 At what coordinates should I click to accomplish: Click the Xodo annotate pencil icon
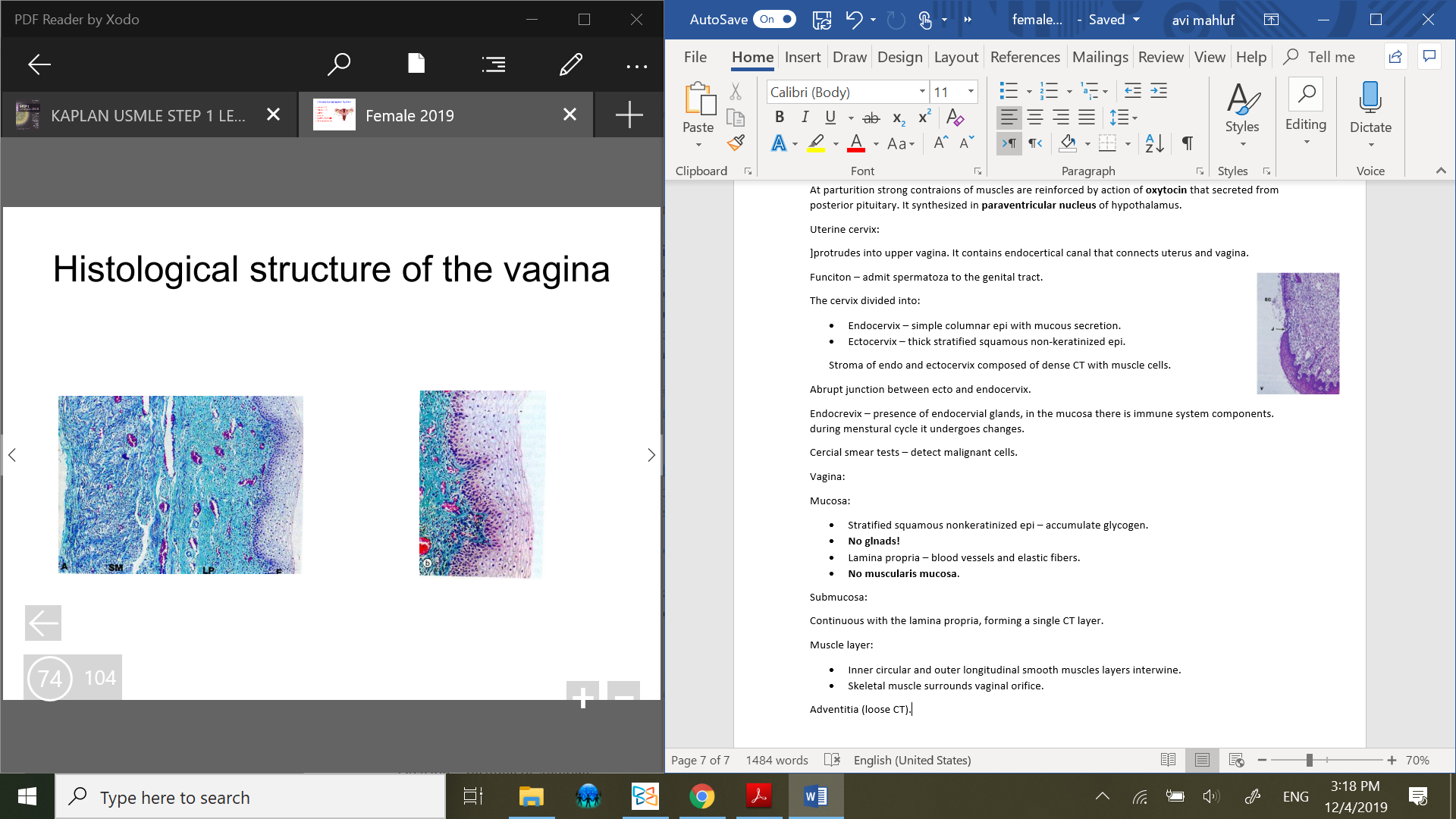click(570, 64)
